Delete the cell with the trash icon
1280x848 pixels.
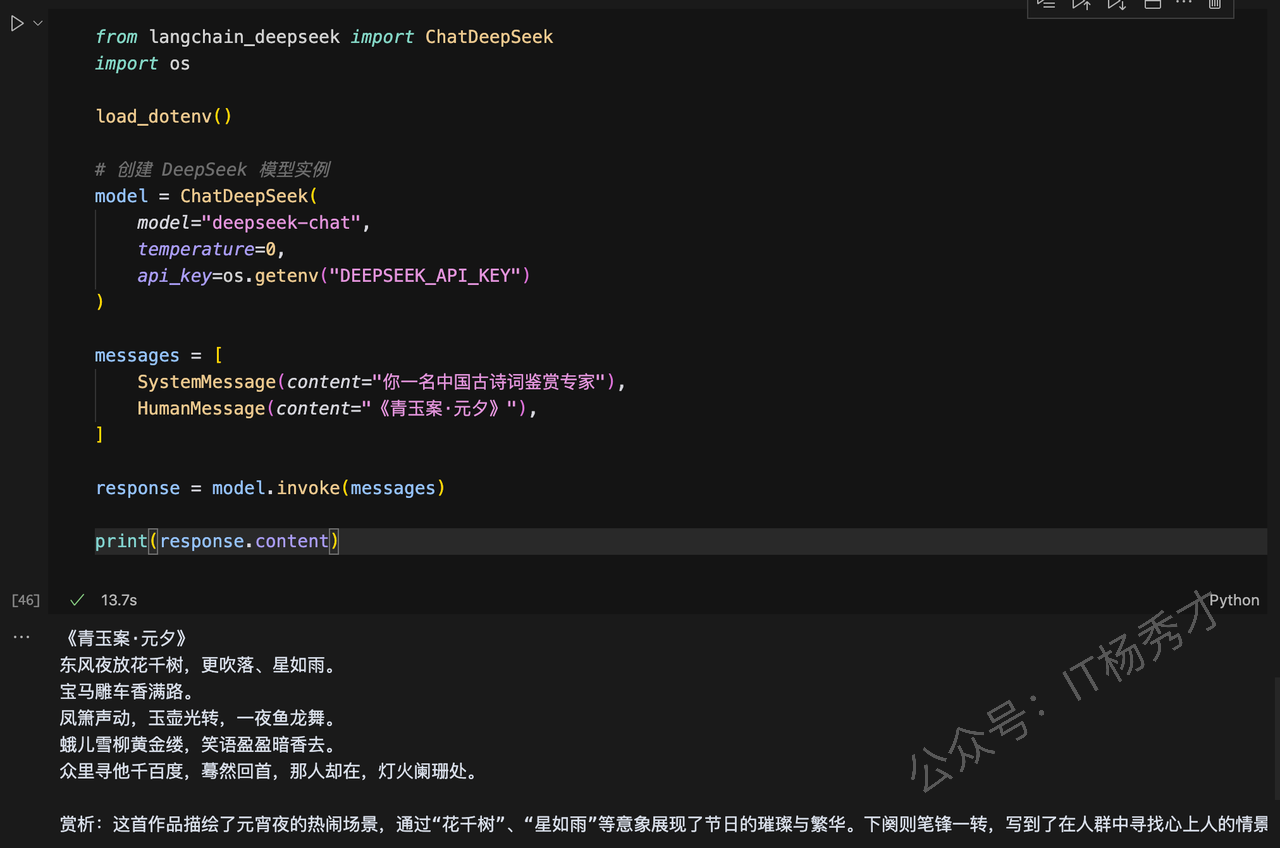point(1215,5)
